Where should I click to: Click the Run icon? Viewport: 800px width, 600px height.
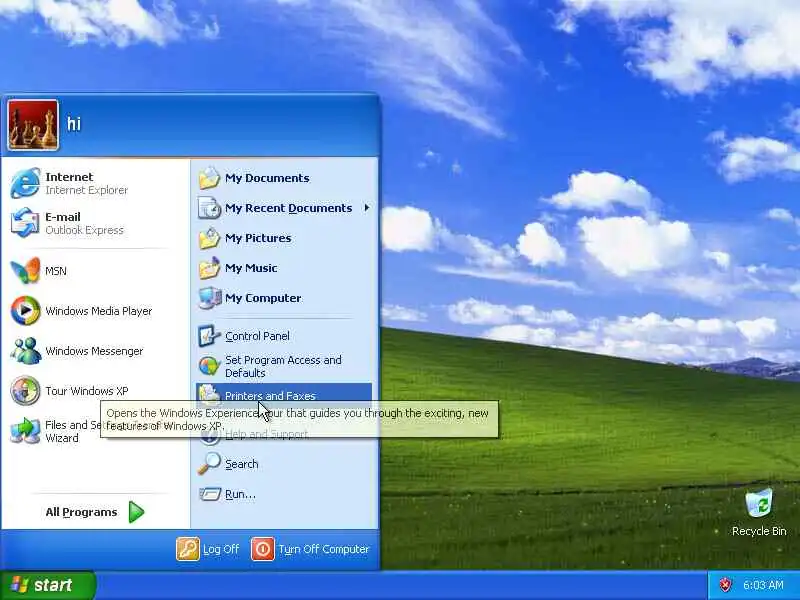pyautogui.click(x=209, y=494)
